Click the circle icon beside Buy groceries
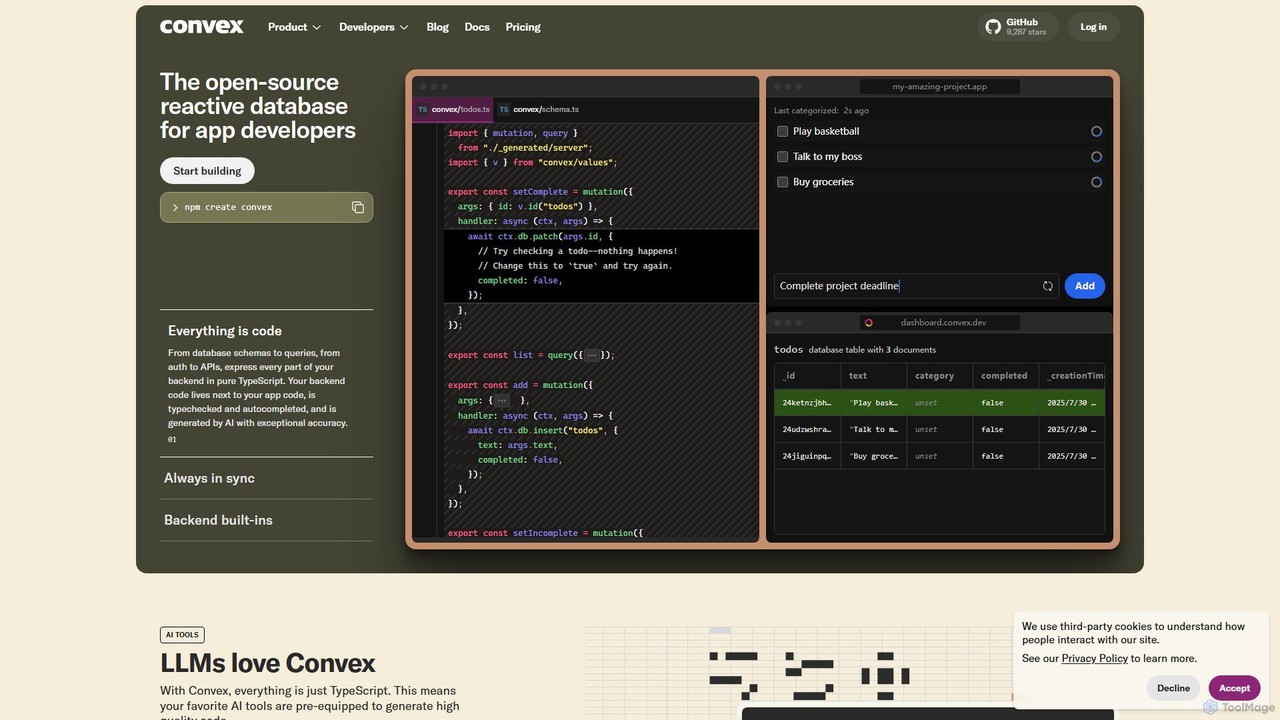 tap(1096, 182)
